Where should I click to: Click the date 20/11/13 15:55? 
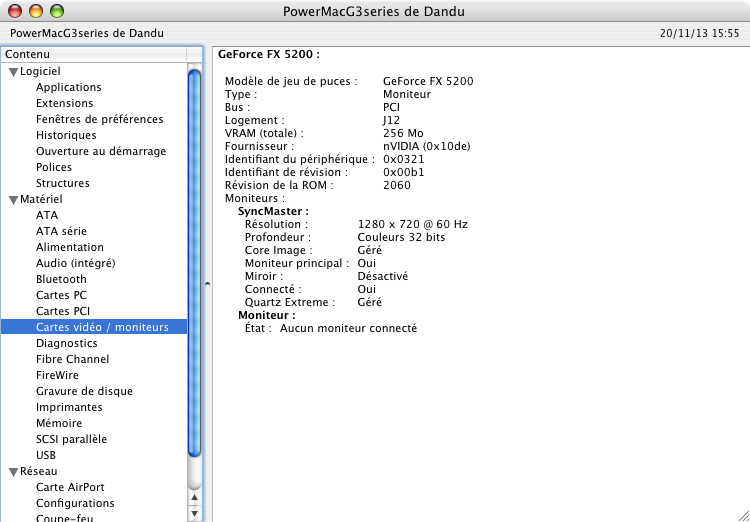tap(700, 33)
